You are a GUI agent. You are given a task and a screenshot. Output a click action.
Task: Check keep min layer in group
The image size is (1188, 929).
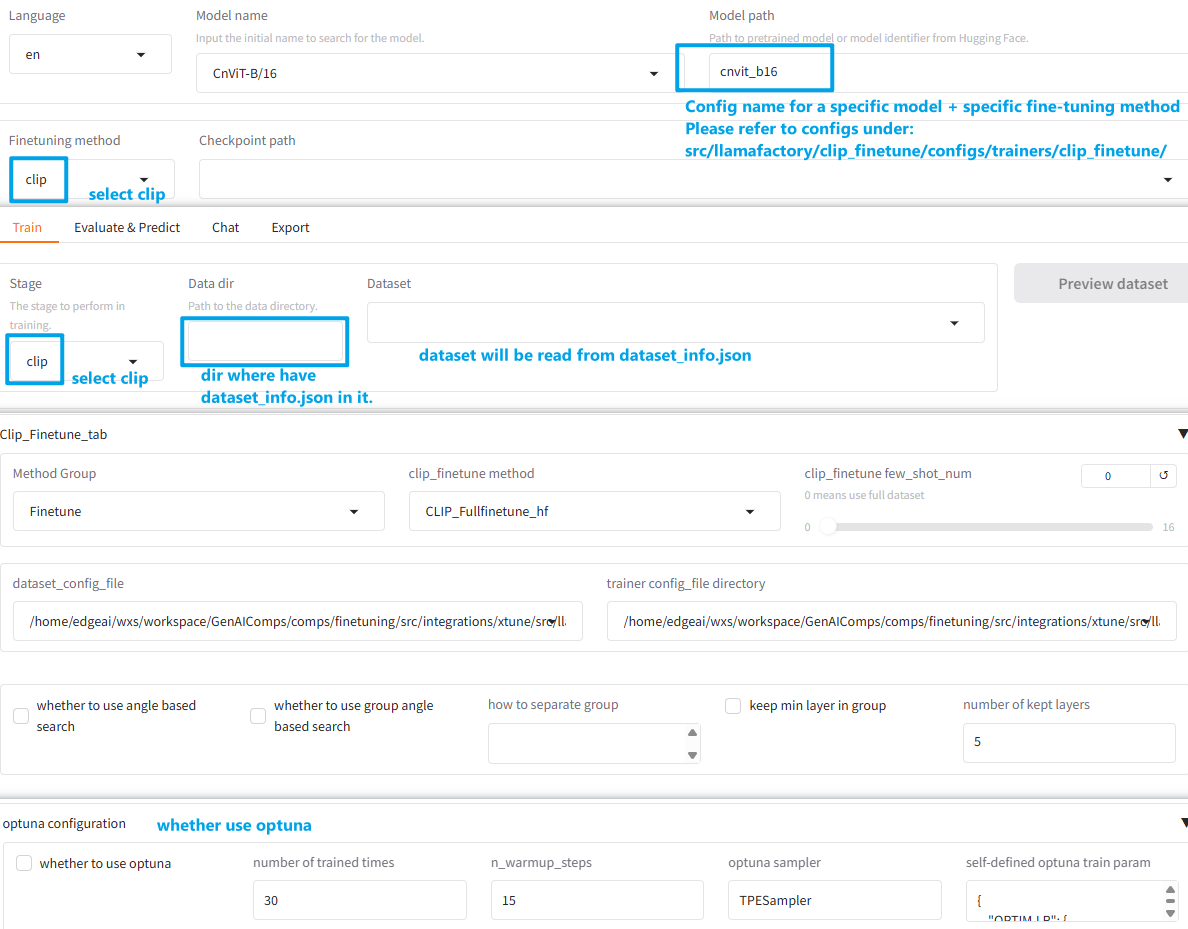733,706
